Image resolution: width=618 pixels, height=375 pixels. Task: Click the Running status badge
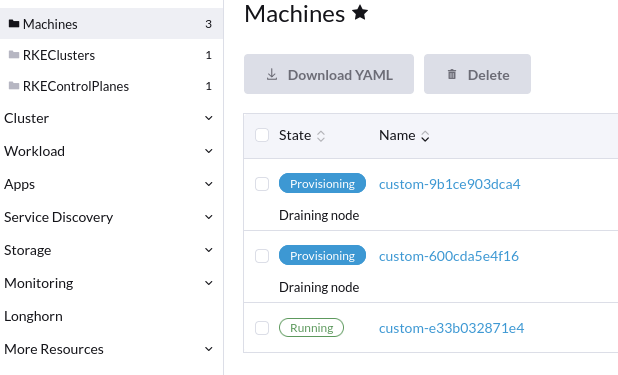tap(311, 328)
